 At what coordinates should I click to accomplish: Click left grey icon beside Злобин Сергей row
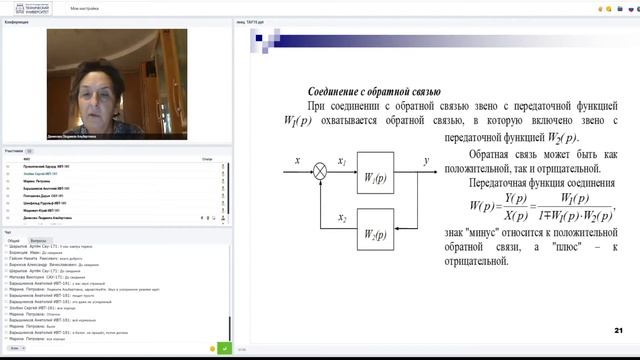point(7,174)
